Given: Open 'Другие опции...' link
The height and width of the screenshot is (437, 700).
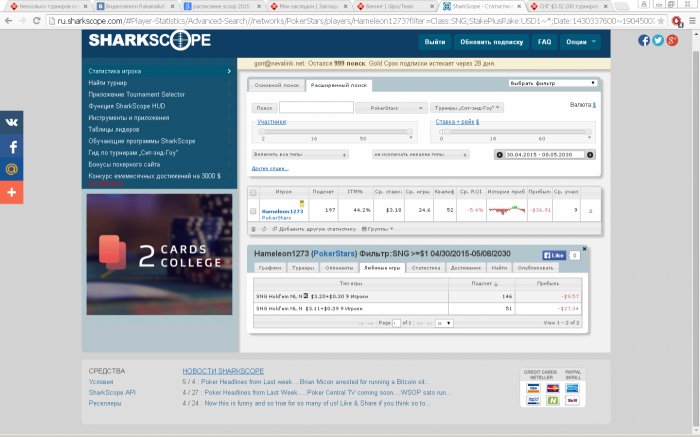Looking at the screenshot, I should tap(270, 168).
